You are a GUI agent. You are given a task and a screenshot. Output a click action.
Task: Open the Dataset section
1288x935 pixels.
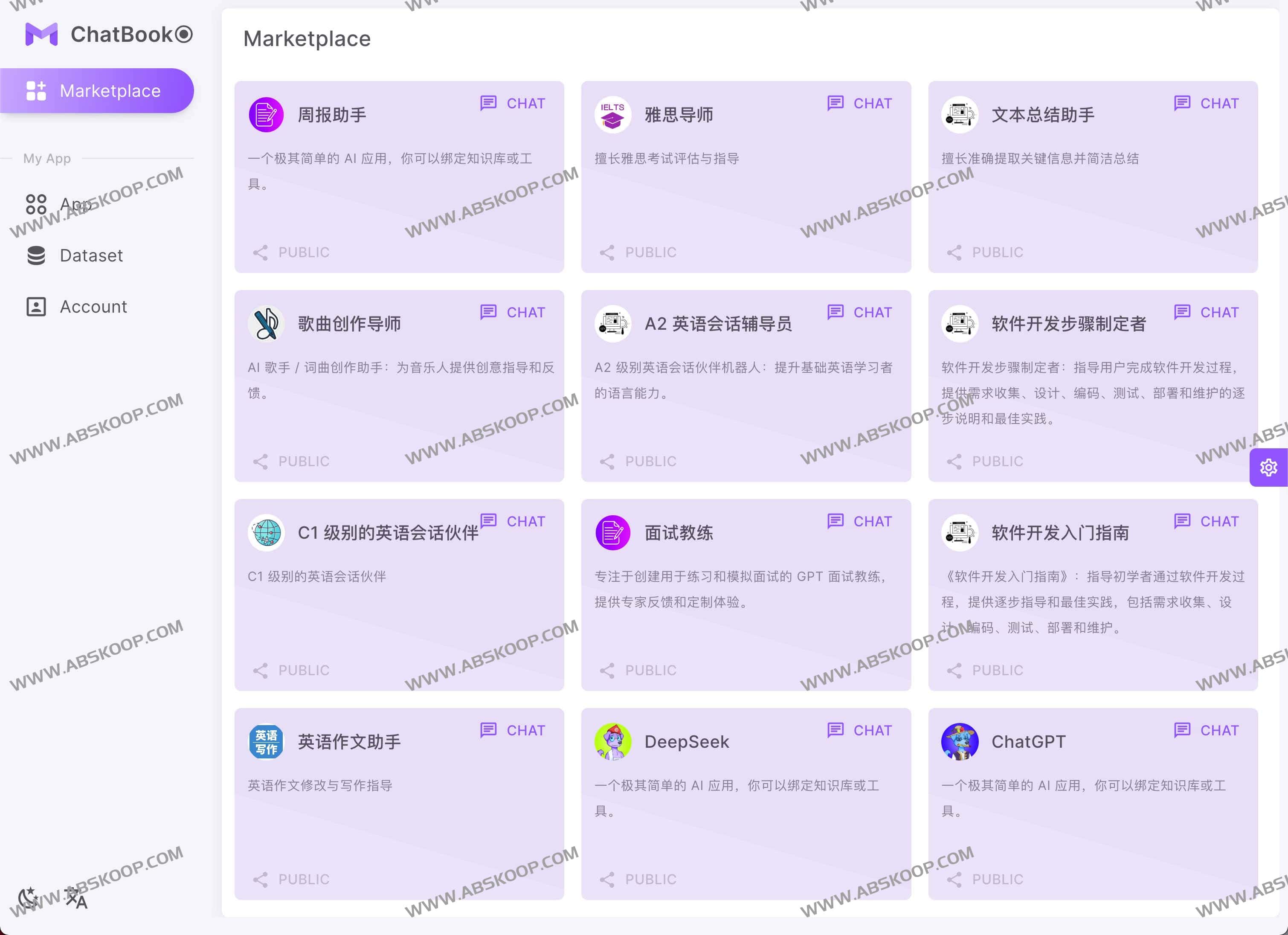[90, 255]
